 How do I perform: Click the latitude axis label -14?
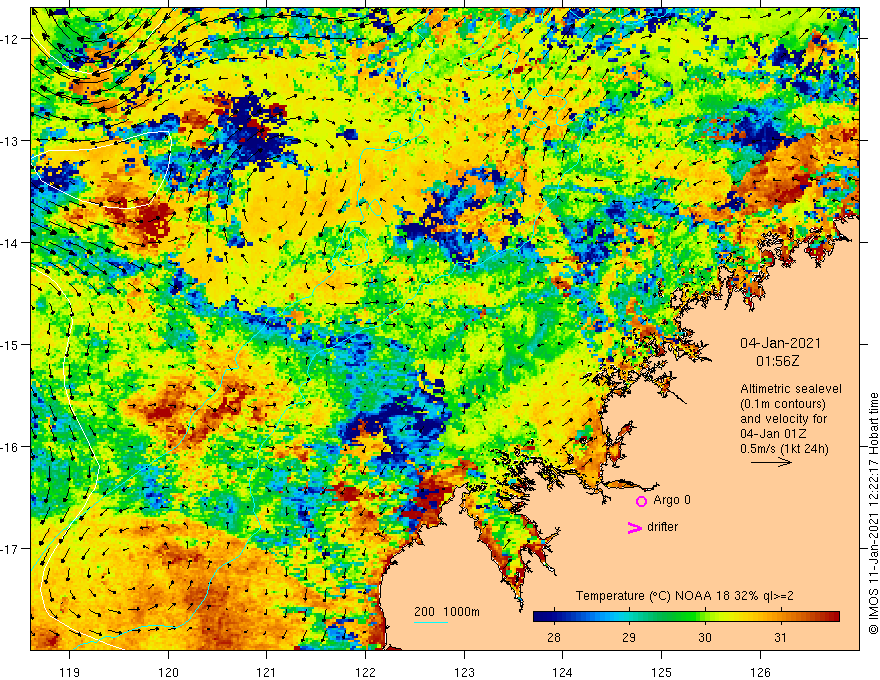coord(10,242)
